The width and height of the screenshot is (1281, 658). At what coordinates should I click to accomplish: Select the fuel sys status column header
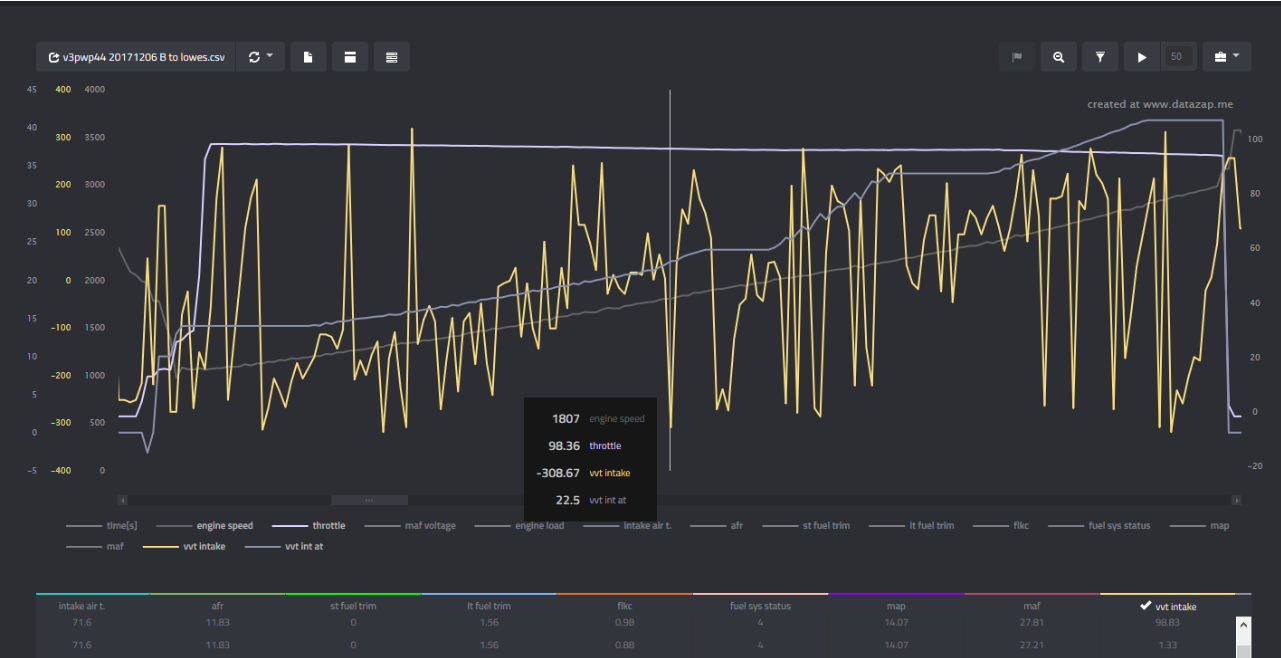click(759, 606)
